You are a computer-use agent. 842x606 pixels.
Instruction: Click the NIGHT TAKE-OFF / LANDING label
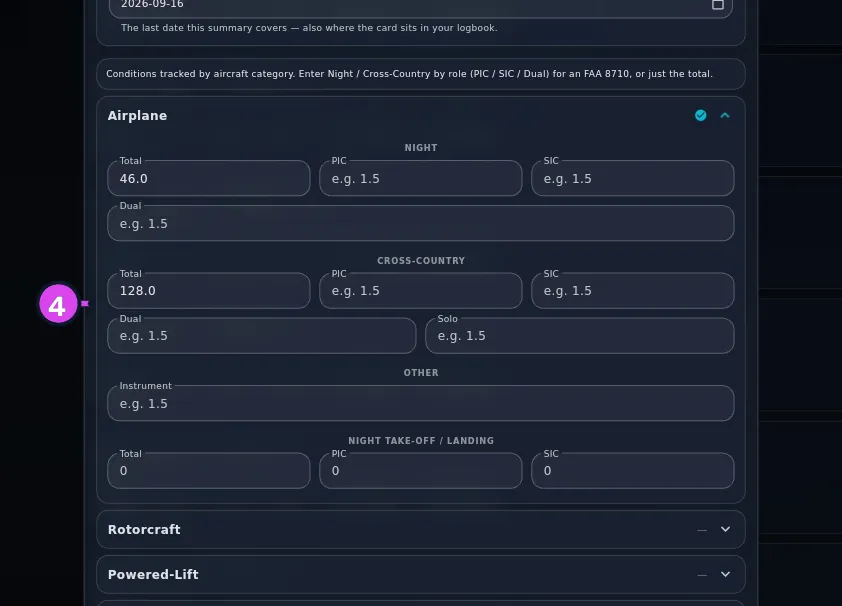[x=420, y=441]
